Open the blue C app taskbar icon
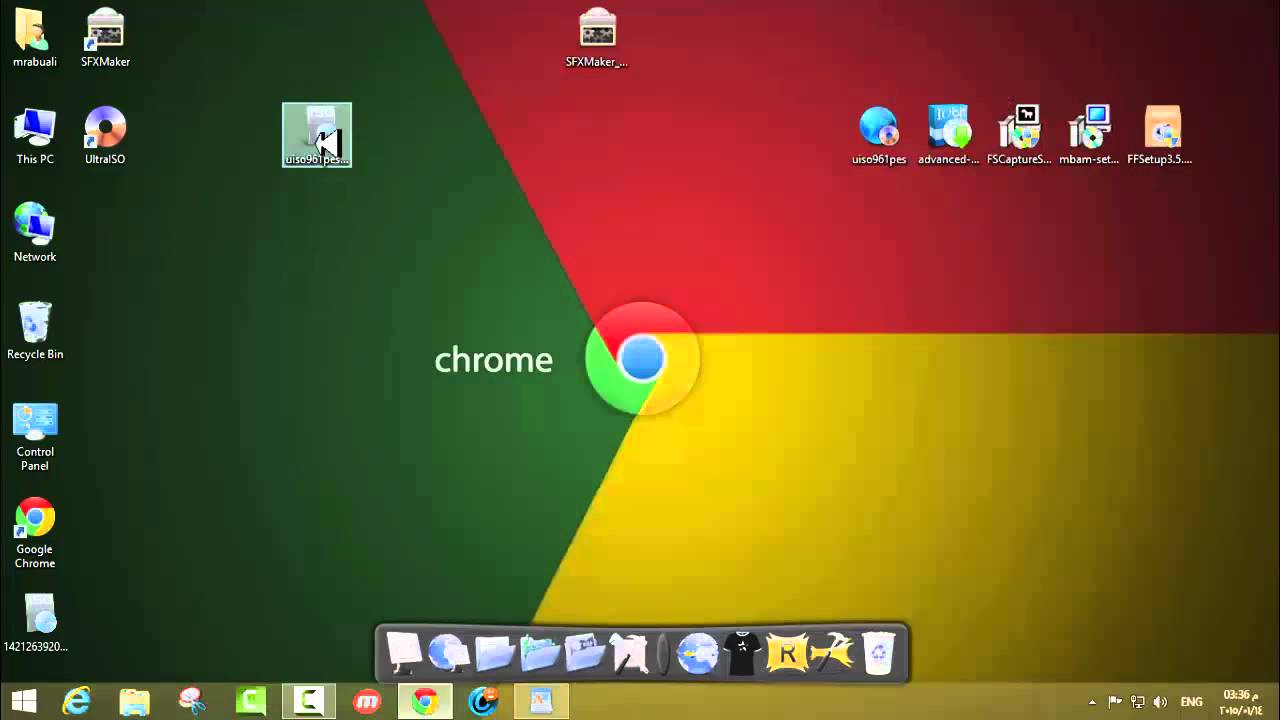This screenshot has height=720, width=1280. coord(483,702)
